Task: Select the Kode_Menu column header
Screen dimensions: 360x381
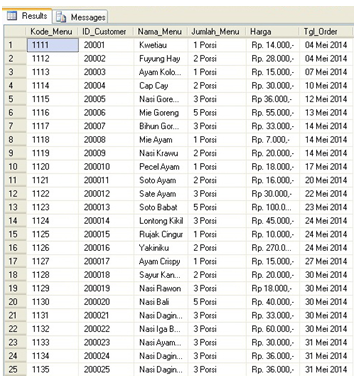Action: point(53,32)
